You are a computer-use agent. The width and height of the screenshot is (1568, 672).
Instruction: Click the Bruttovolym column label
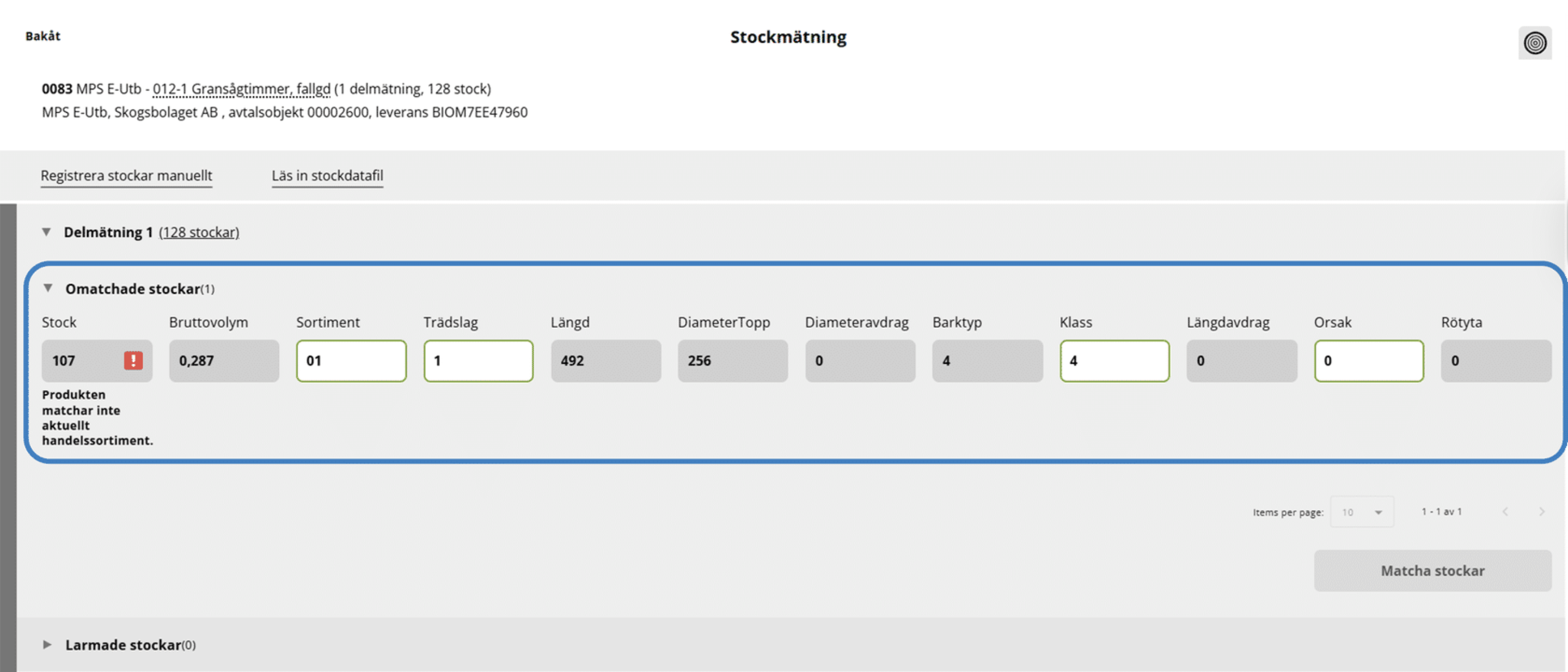click(208, 322)
